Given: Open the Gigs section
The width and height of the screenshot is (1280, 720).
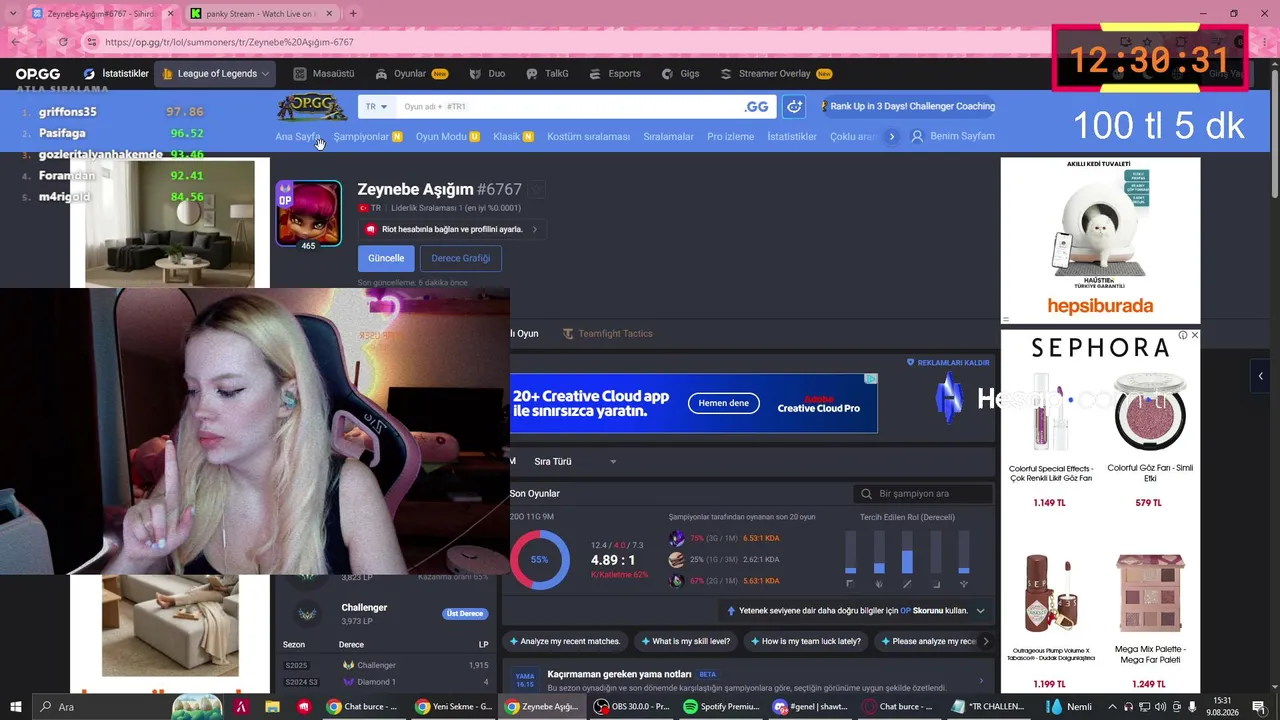Looking at the screenshot, I should (x=680, y=74).
